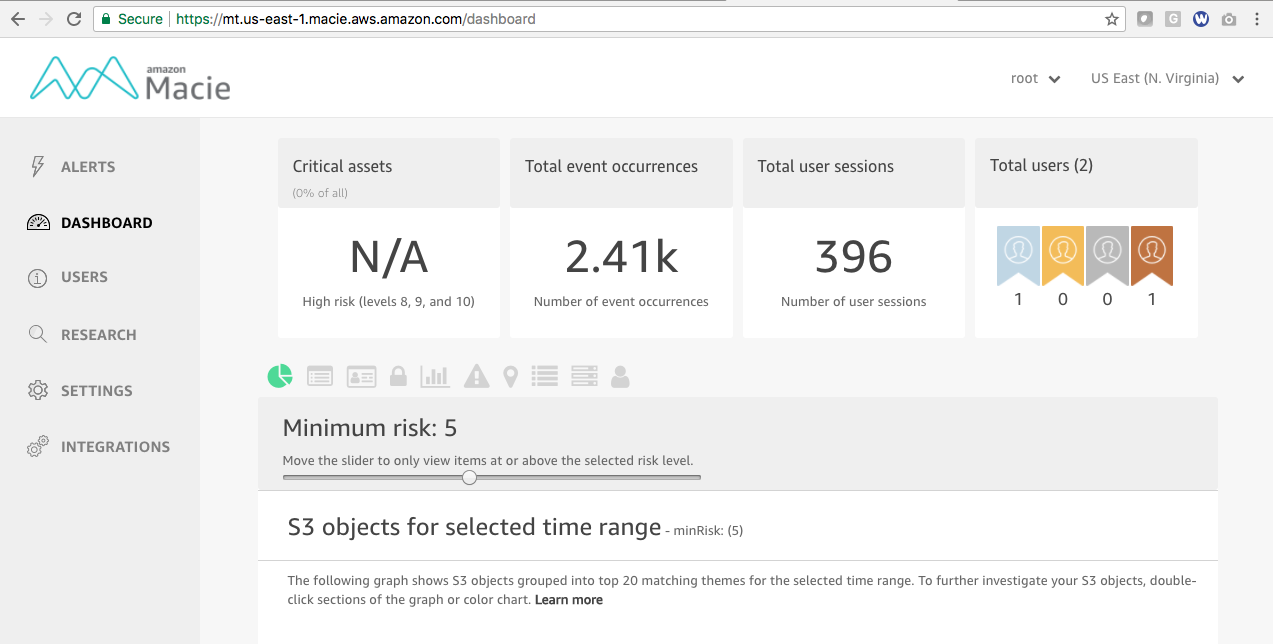Click the Total users (2) heading
1273x644 pixels.
[1041, 166]
